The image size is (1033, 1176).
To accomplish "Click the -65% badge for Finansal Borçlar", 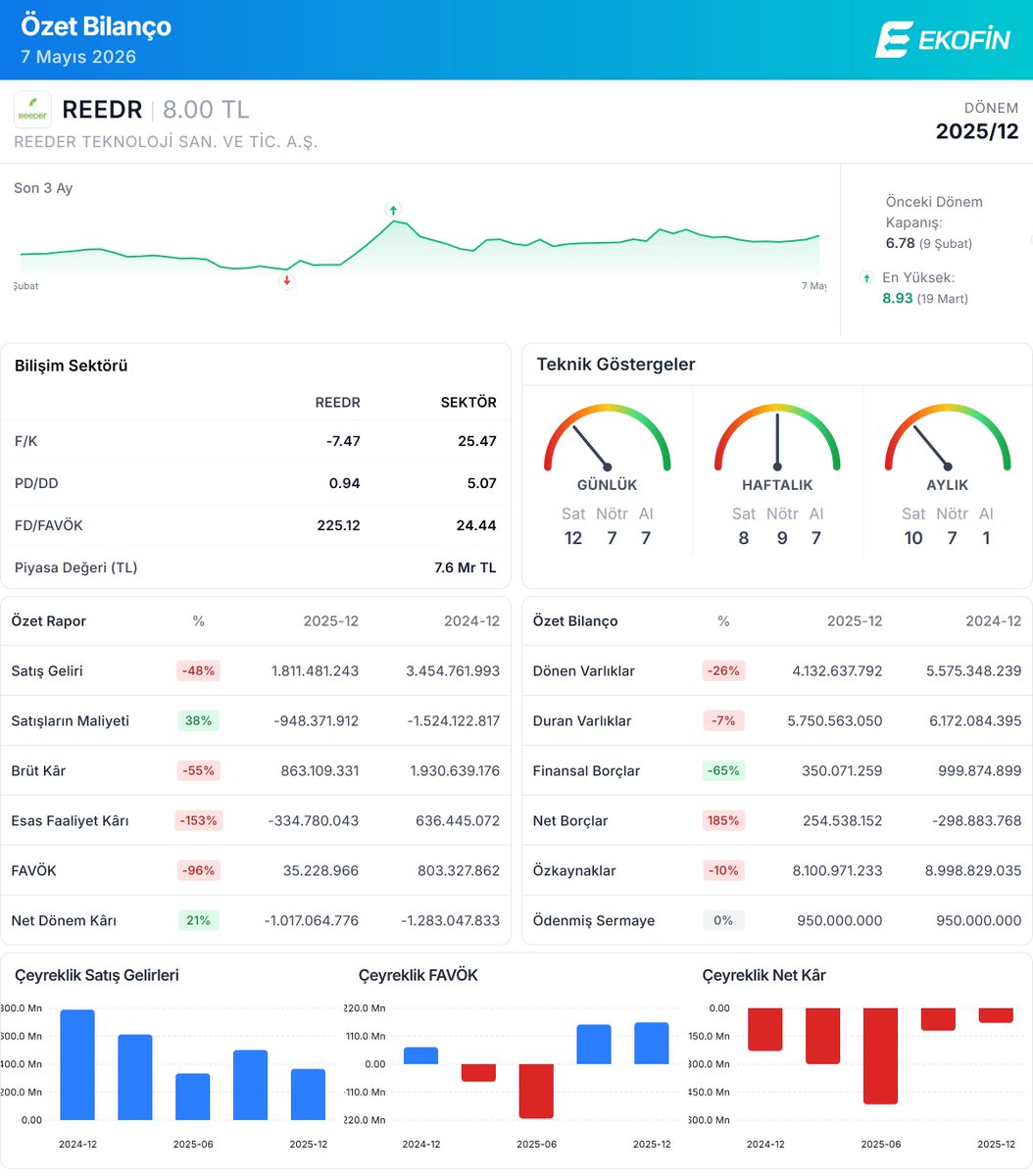I will (x=723, y=770).
